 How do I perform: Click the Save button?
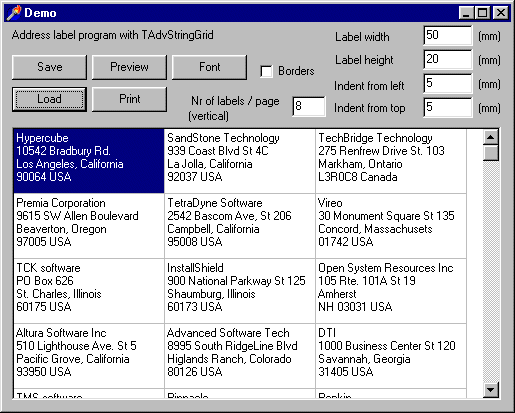click(49, 67)
